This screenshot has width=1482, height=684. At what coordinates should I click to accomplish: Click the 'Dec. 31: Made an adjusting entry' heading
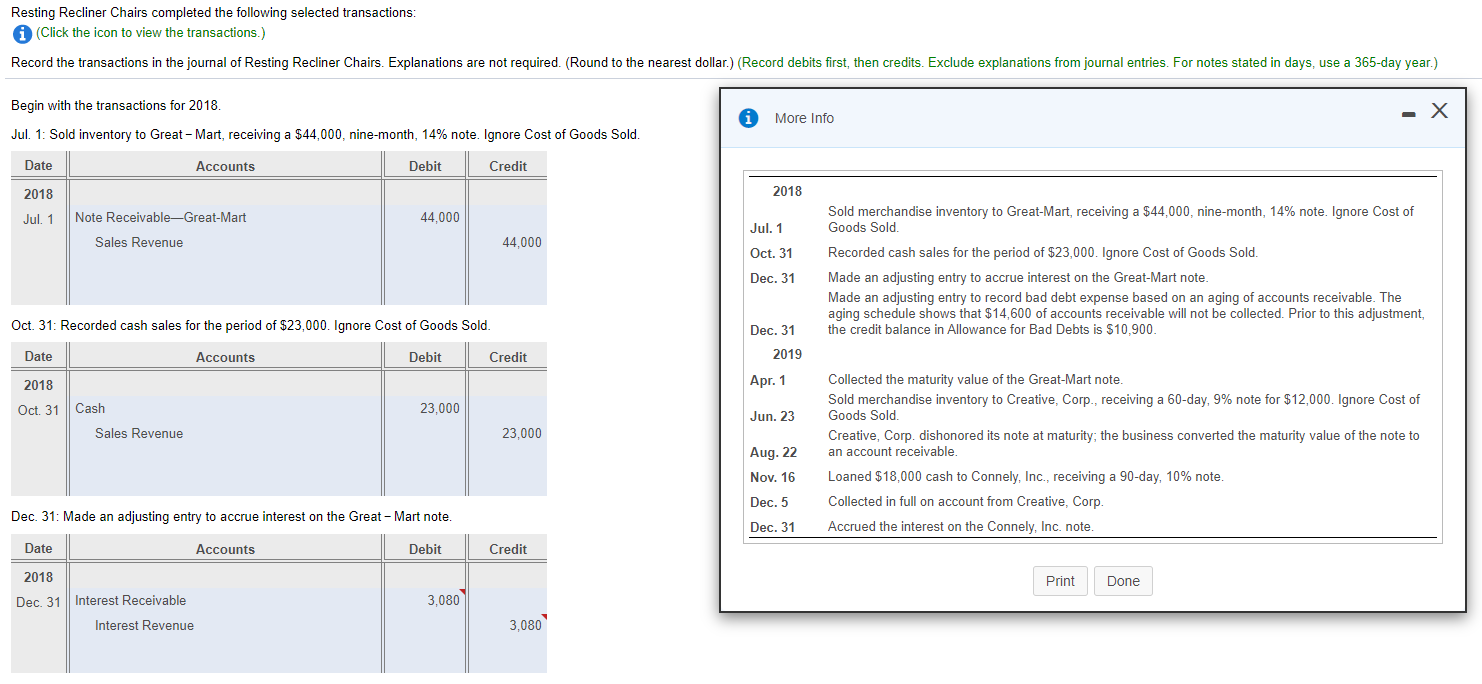231,516
